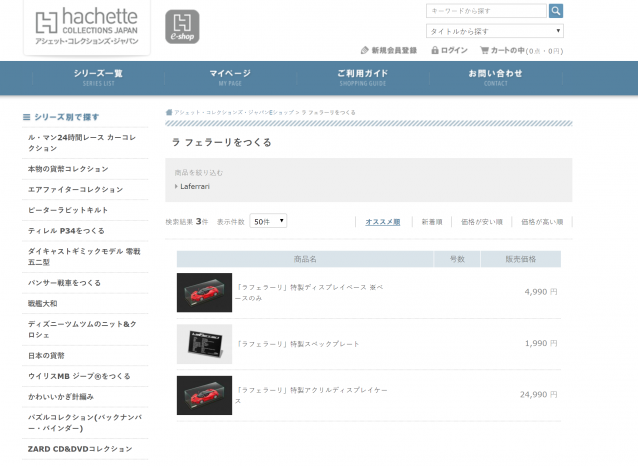Screen dimensions: 638x466
Task: Click the 24,990 円 price
Action: [539, 395]
